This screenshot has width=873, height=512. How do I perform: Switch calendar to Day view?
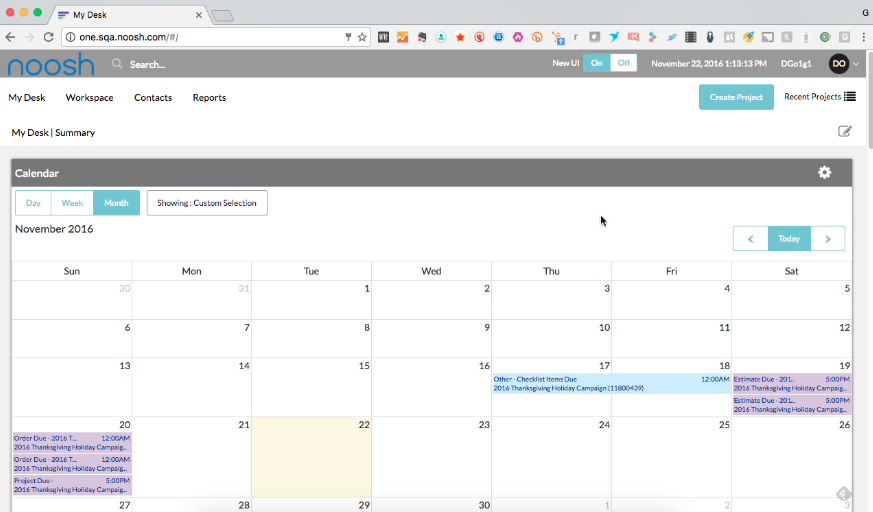[x=33, y=203]
